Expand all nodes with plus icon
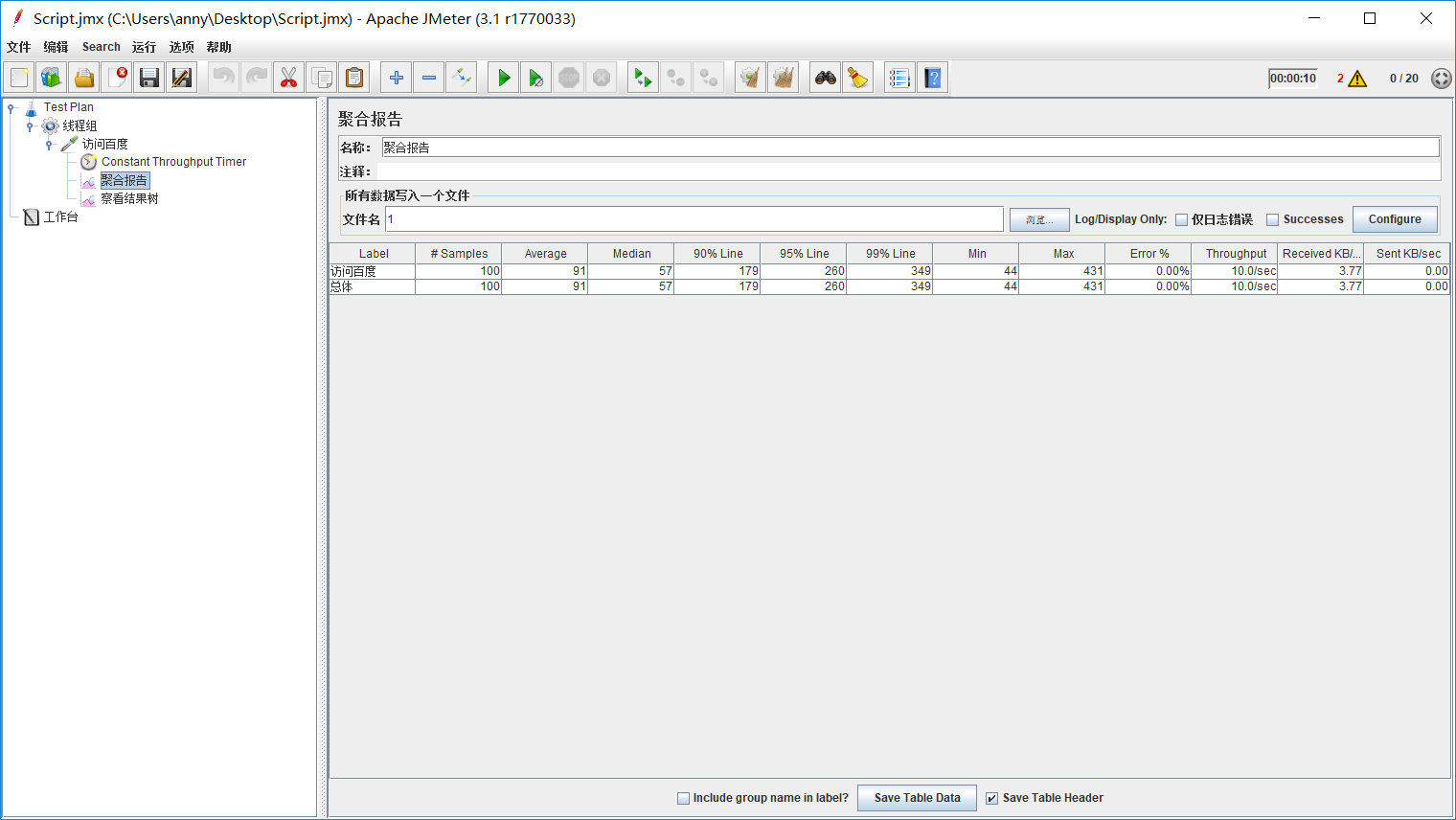 click(396, 78)
